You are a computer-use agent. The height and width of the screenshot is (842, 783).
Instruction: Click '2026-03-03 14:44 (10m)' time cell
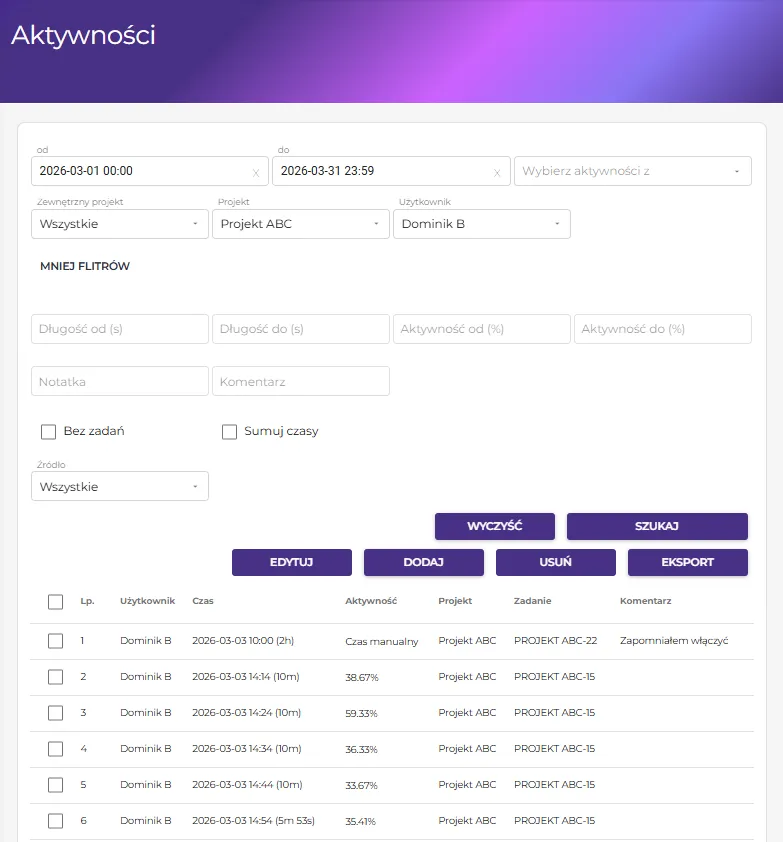[x=247, y=785]
